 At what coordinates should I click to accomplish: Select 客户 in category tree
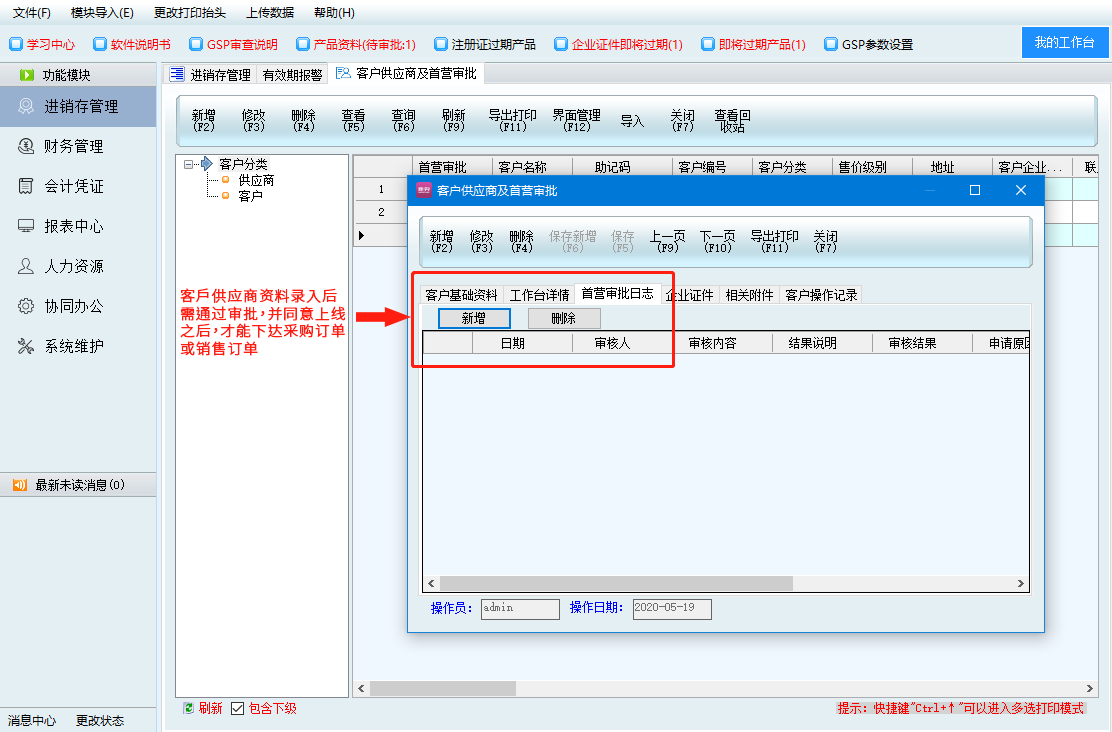(x=250, y=196)
